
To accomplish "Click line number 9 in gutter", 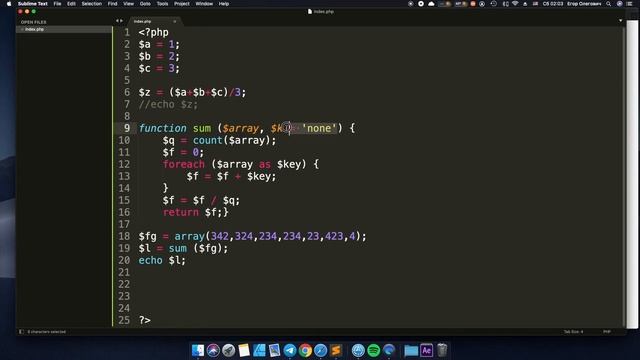I will (127, 128).
